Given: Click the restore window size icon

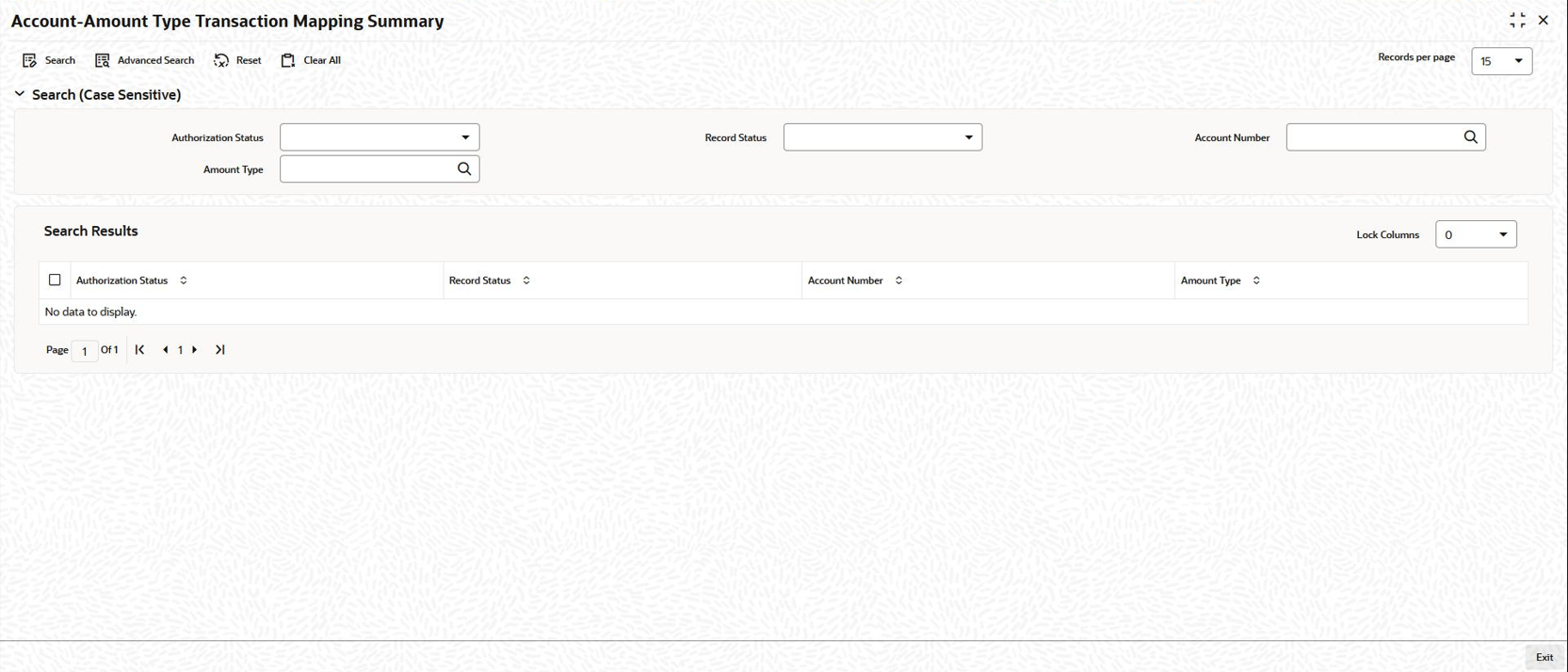Looking at the screenshot, I should coord(1517,20).
